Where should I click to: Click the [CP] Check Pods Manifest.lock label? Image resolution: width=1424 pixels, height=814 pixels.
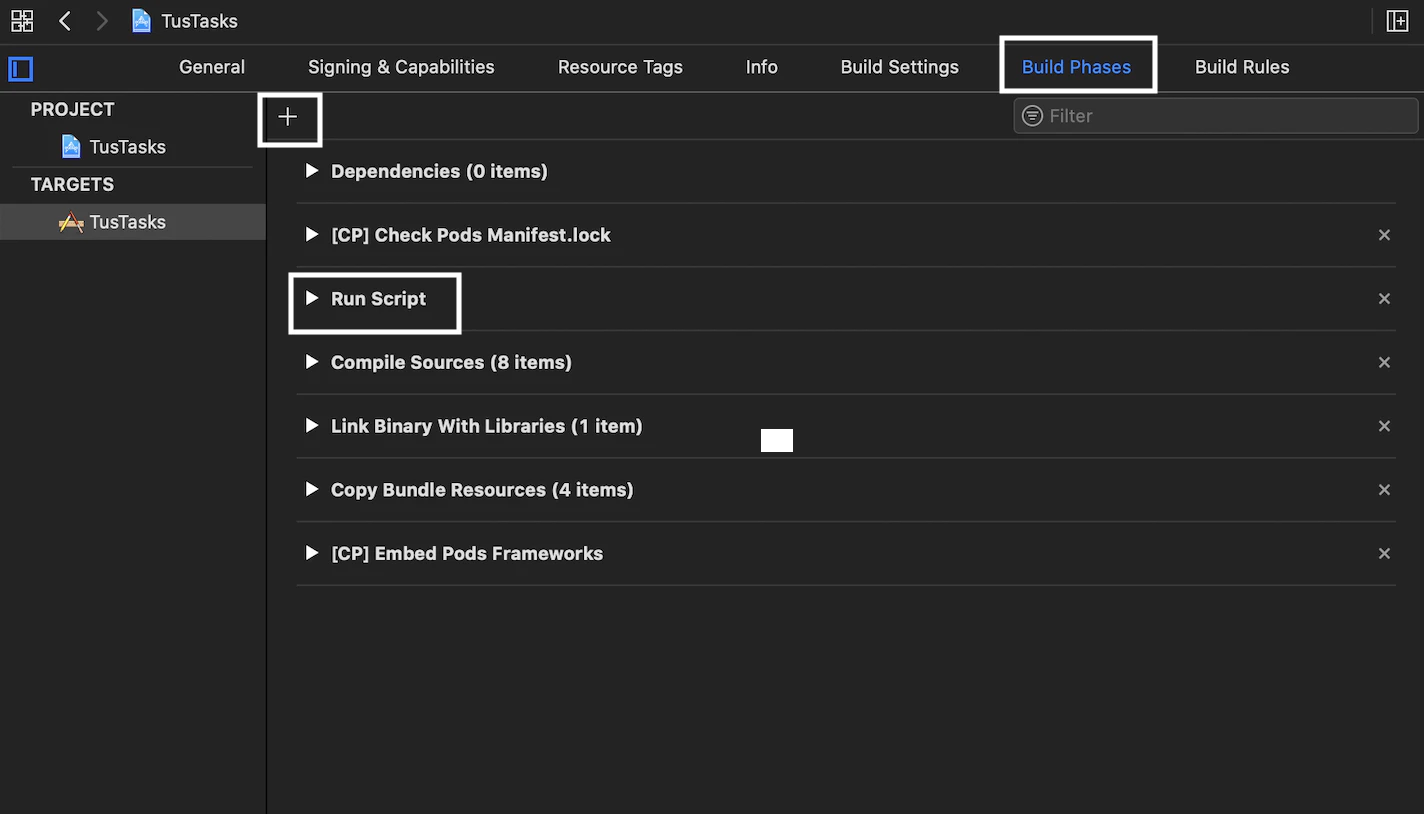[471, 235]
